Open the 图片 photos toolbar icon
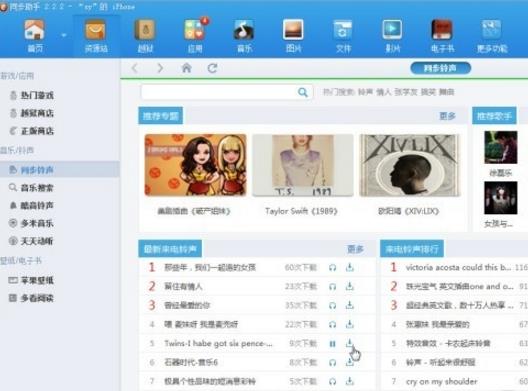The width and height of the screenshot is (528, 391). 293,36
